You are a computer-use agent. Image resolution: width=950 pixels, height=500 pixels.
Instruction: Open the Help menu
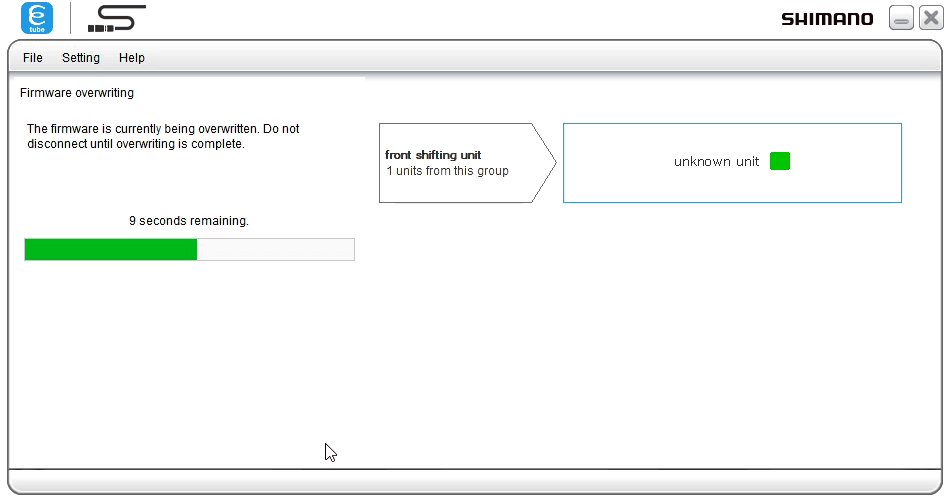(132, 58)
